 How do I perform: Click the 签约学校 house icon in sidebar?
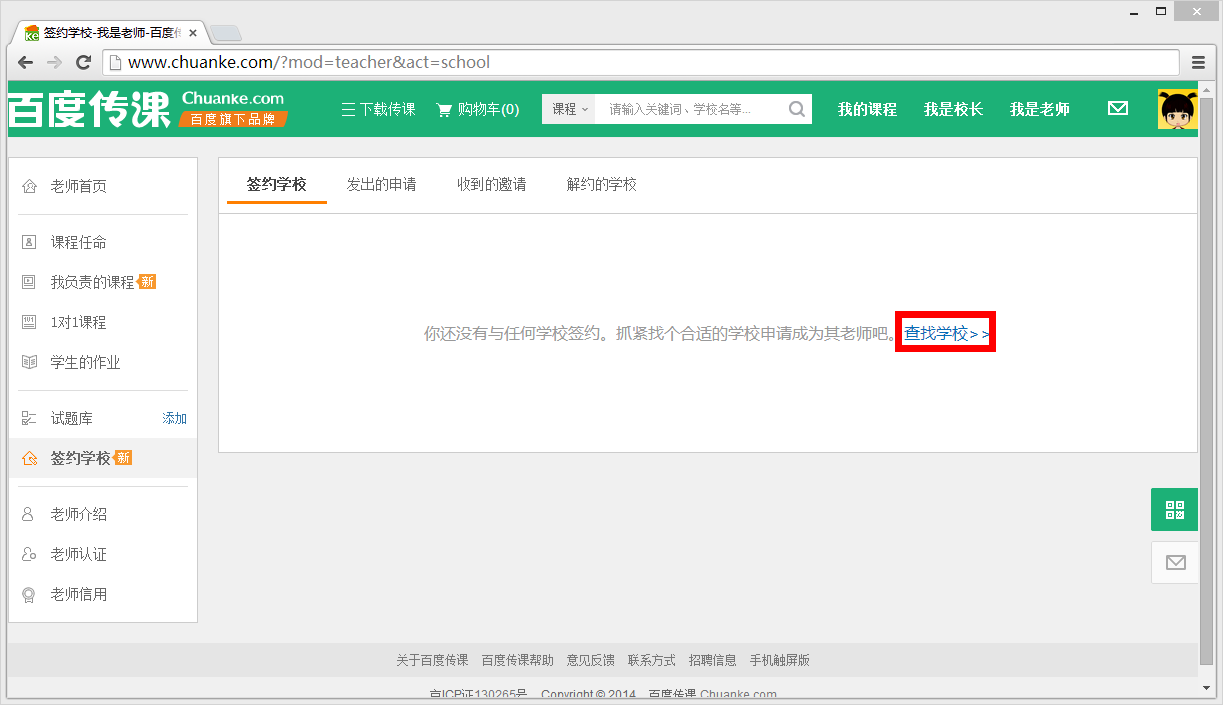tap(30, 457)
